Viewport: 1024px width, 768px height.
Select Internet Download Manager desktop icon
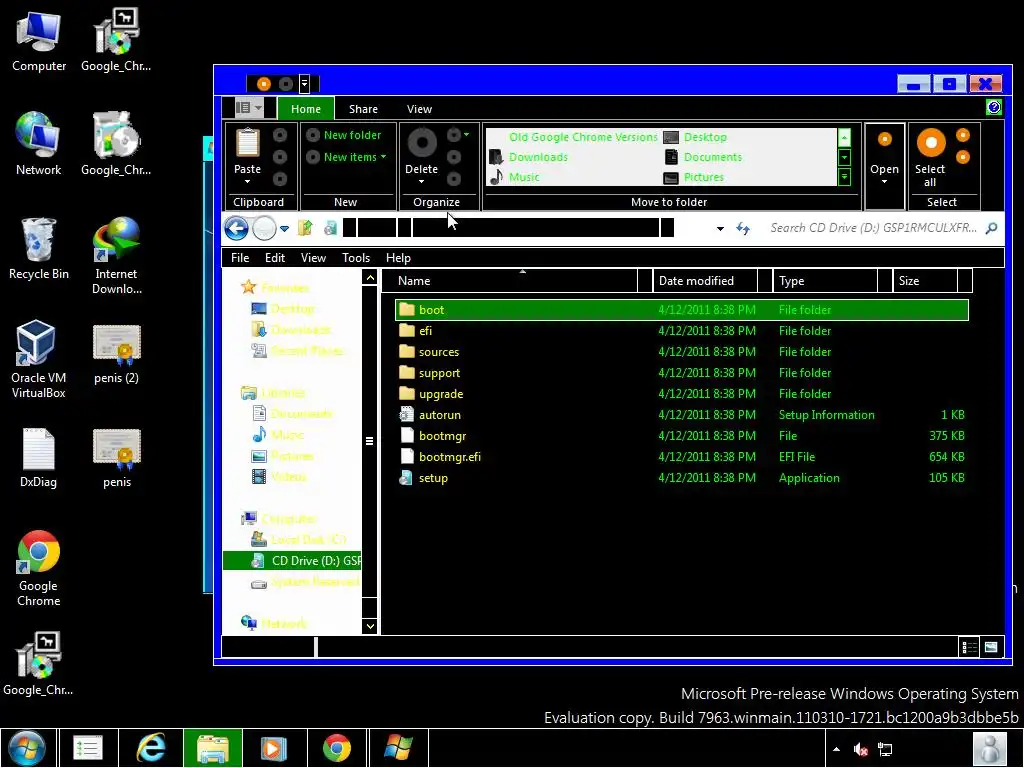pos(116,255)
